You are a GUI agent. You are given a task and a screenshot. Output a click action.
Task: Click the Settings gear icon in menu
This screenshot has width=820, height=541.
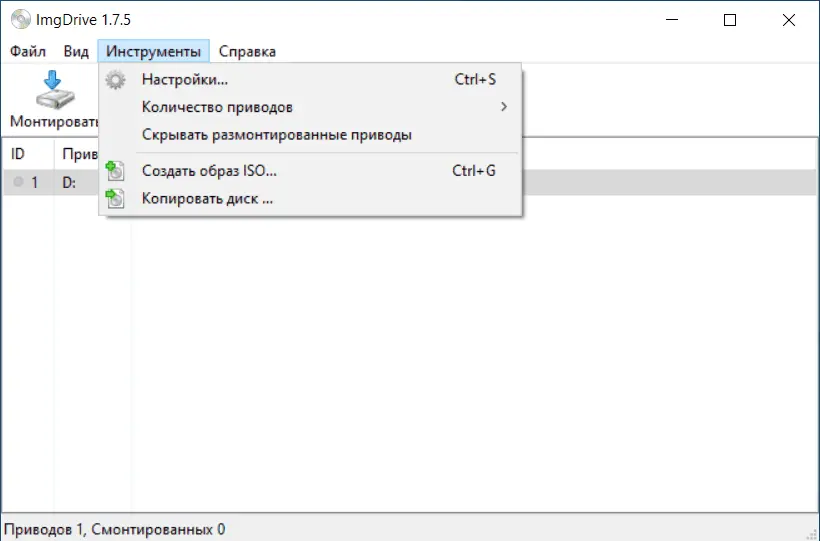pos(116,80)
